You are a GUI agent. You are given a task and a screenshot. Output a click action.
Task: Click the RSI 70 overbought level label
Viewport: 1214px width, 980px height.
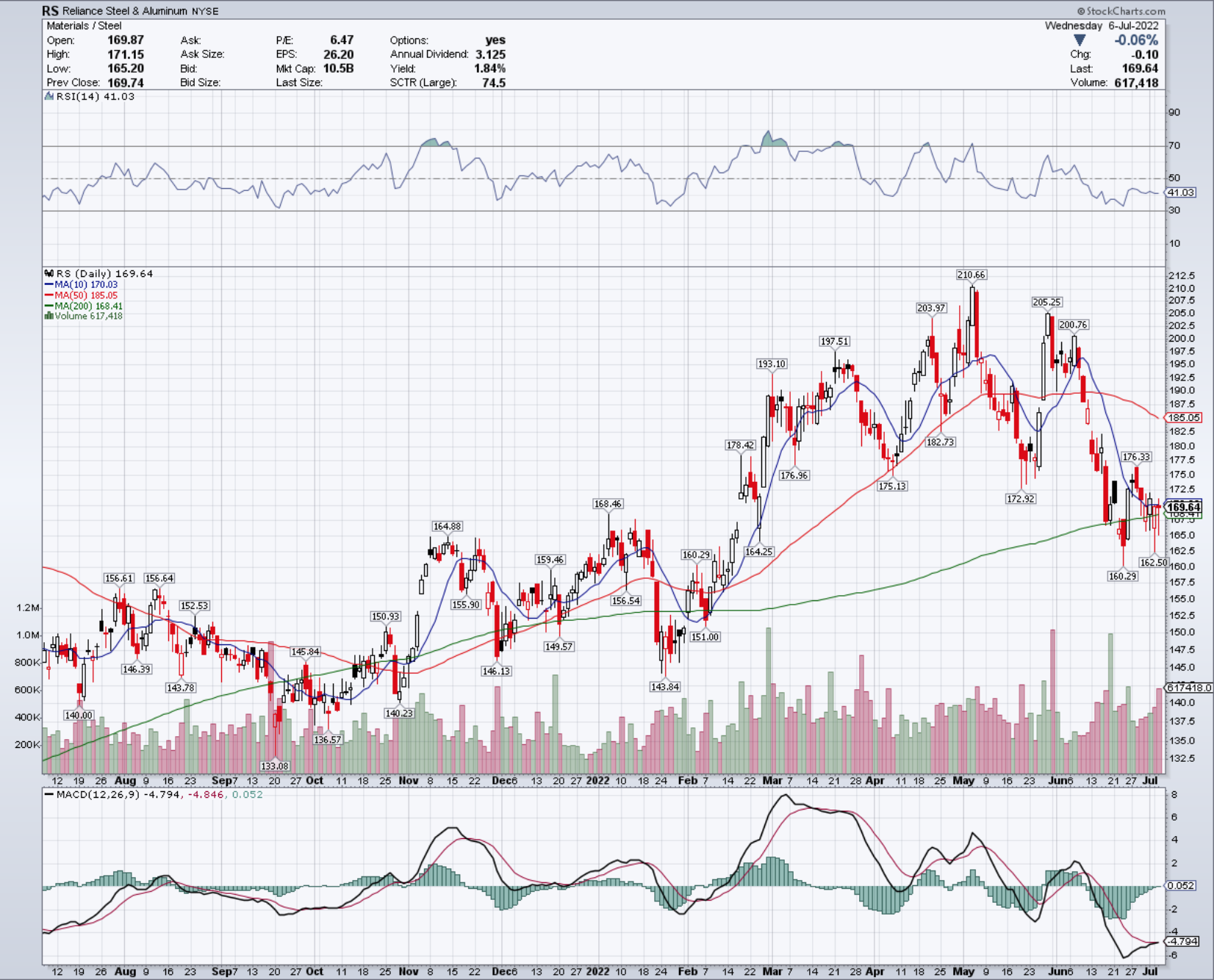pos(1174,145)
